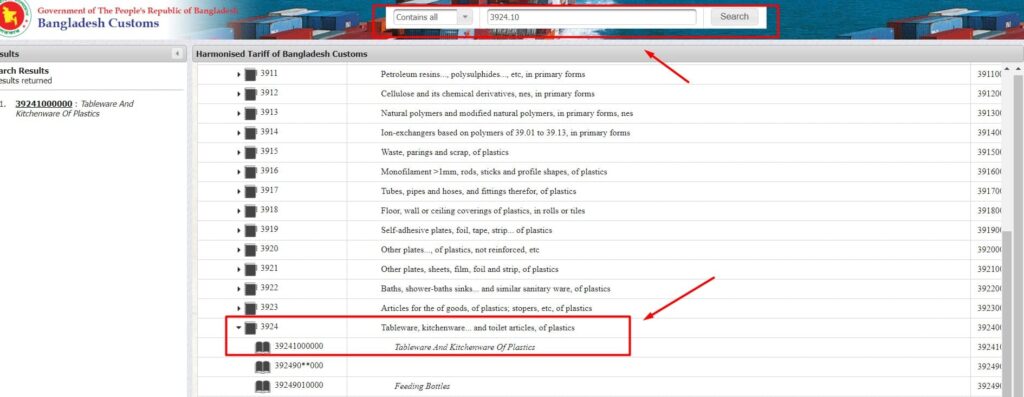
Task: Click the book icon for heading 3911
Action: [x=251, y=74]
